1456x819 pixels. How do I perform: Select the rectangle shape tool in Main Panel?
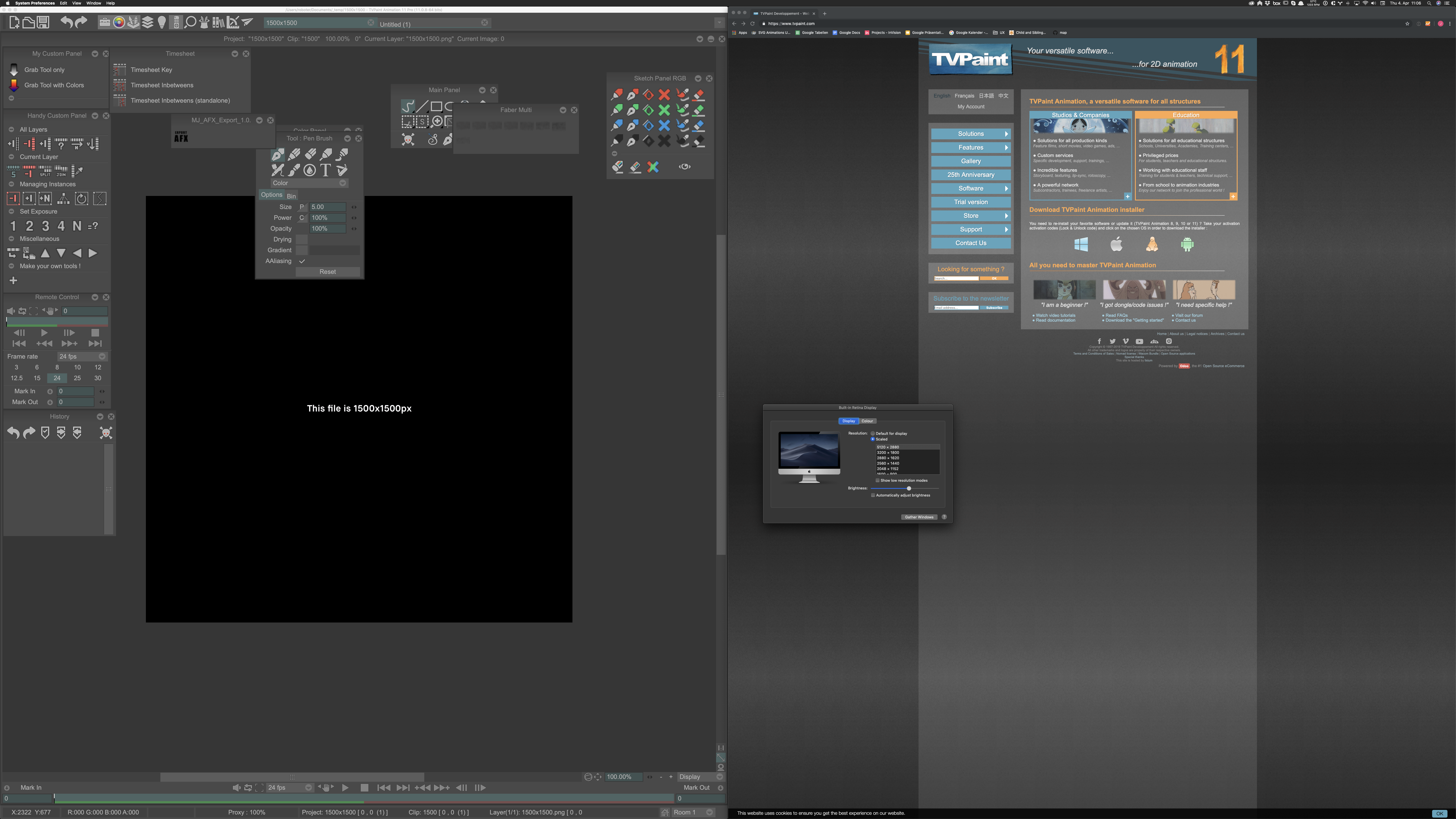pos(436,106)
